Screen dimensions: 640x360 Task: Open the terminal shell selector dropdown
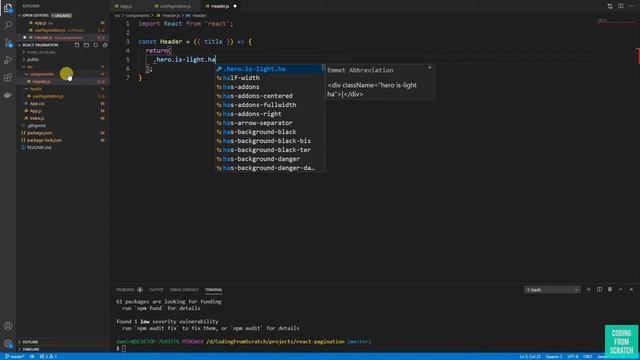coord(552,290)
